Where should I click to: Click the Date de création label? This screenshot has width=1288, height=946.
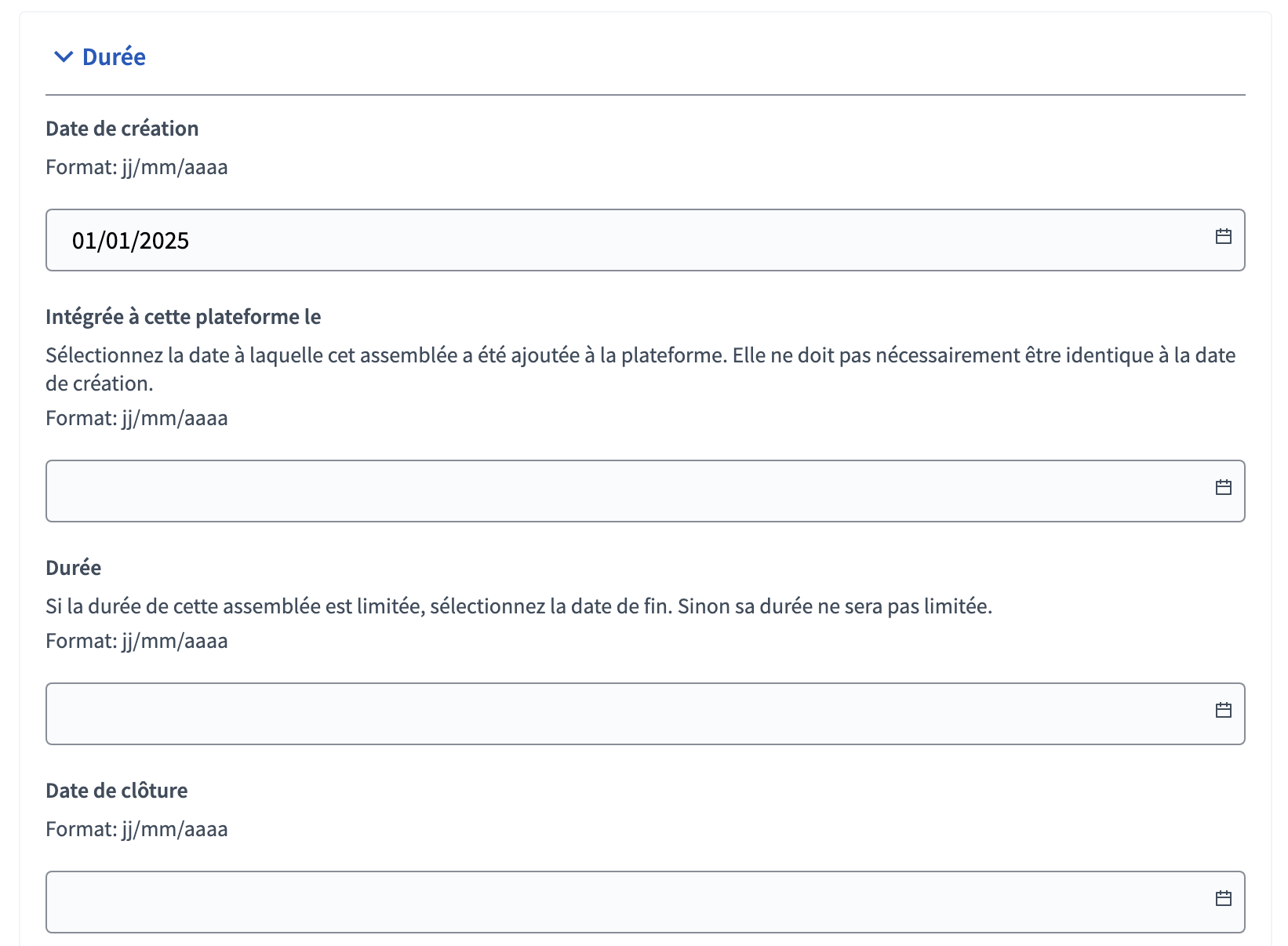tap(122, 129)
